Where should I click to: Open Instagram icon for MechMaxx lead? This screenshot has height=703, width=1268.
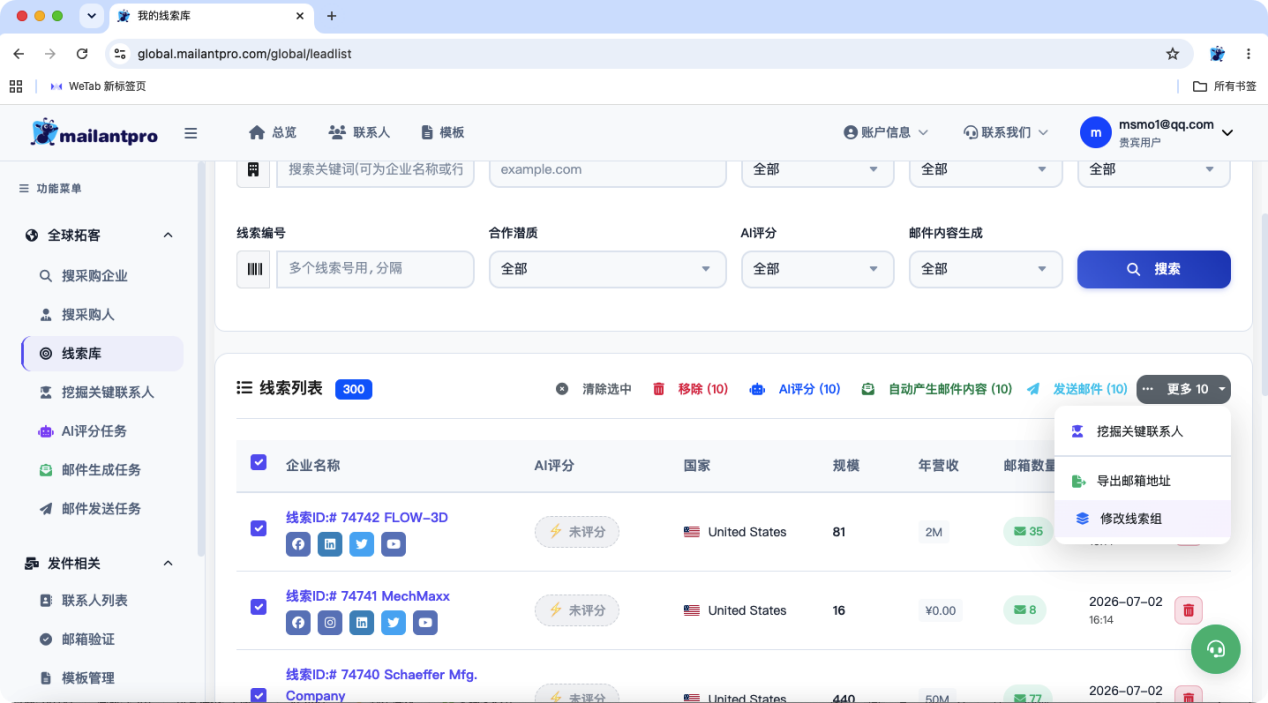pyautogui.click(x=330, y=622)
